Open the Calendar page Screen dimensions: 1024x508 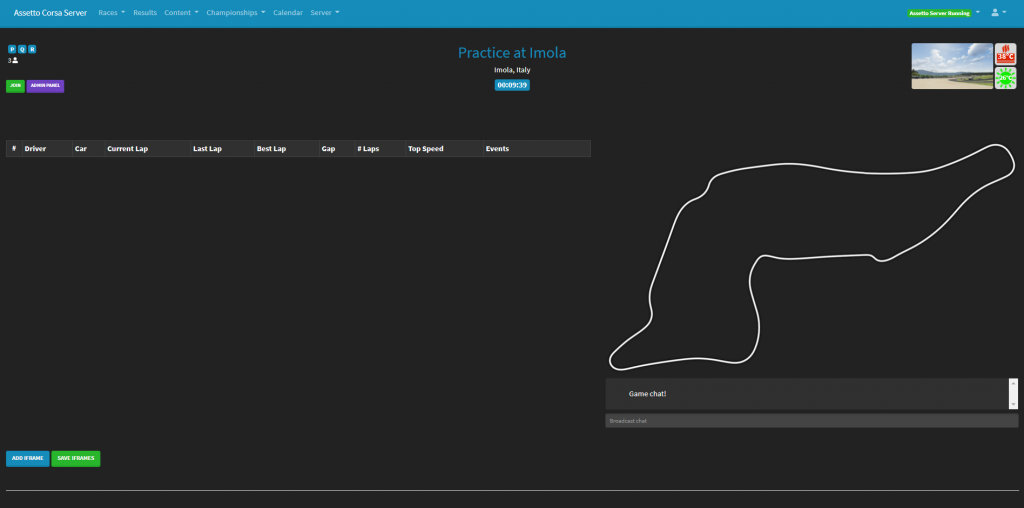click(x=288, y=12)
